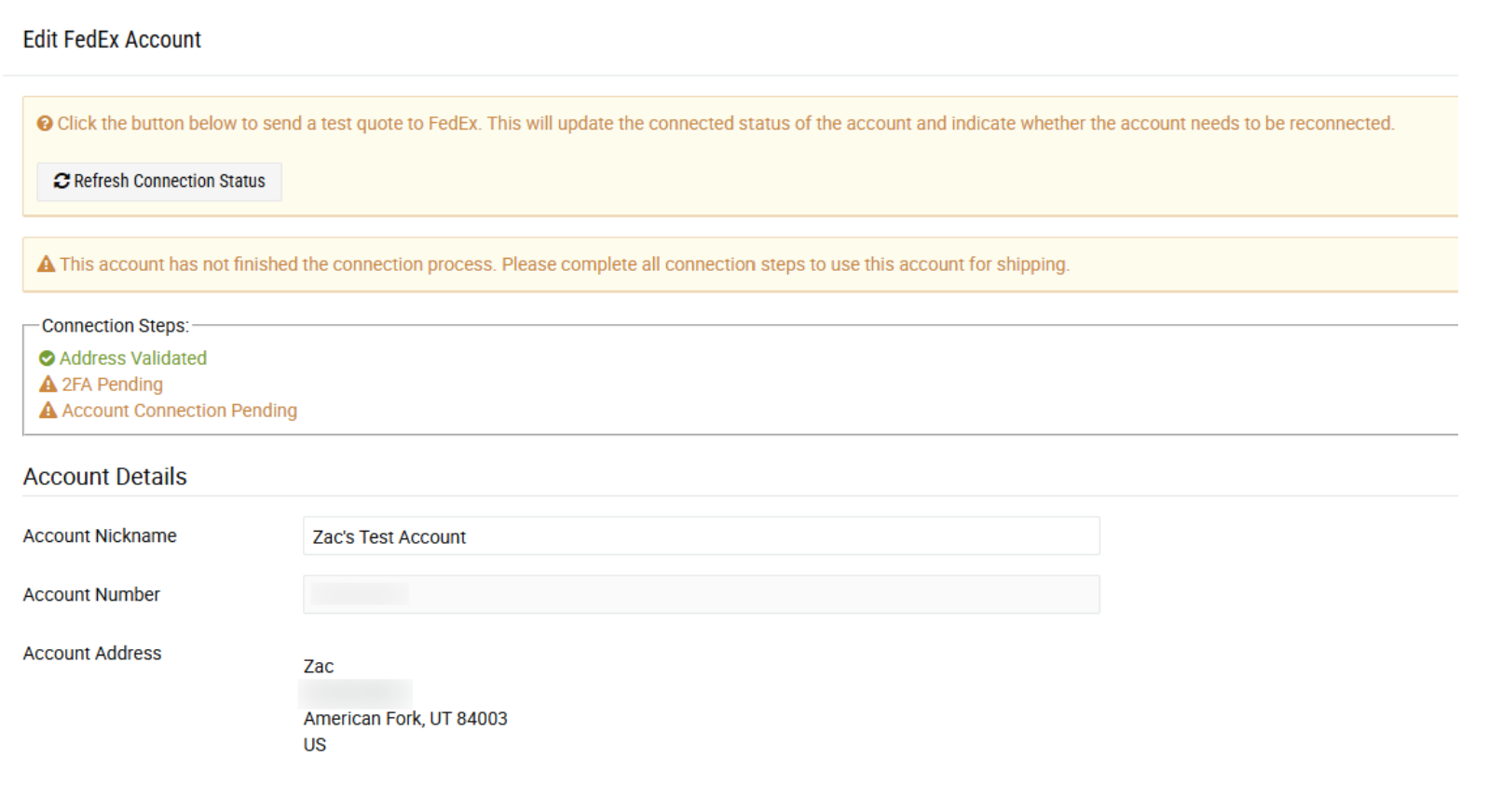Click the refresh arrows icon
Viewport: 1502px width, 812px height.
point(61,182)
